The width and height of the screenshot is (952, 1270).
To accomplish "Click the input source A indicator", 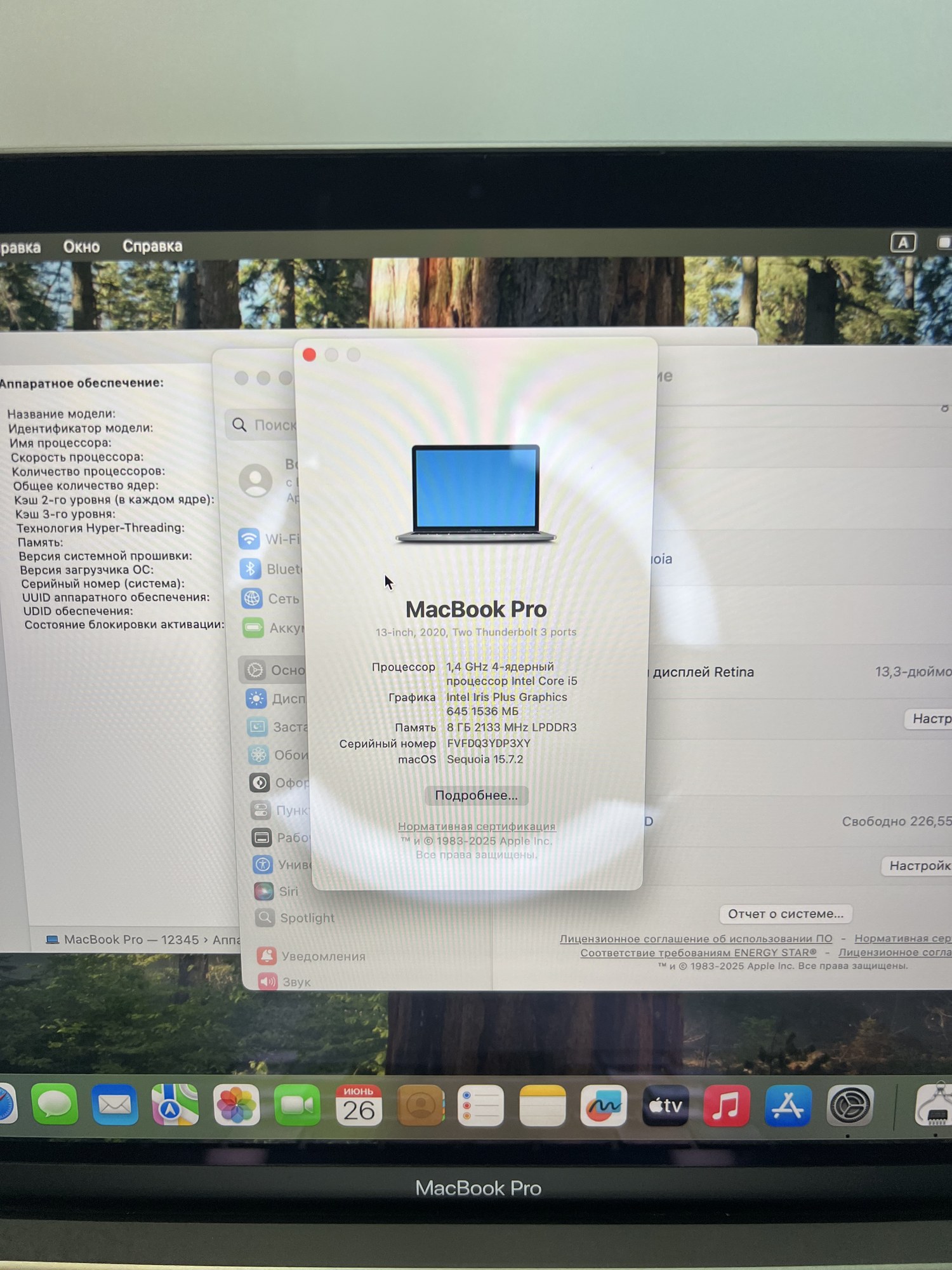I will point(903,242).
